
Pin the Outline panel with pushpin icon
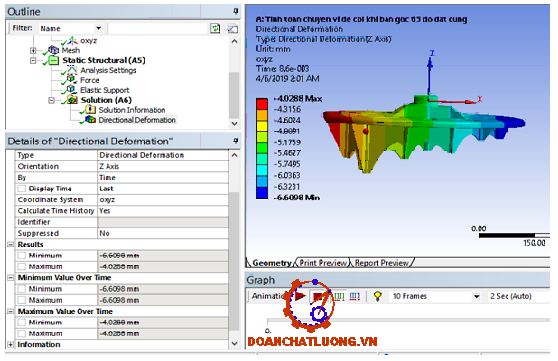(x=235, y=12)
